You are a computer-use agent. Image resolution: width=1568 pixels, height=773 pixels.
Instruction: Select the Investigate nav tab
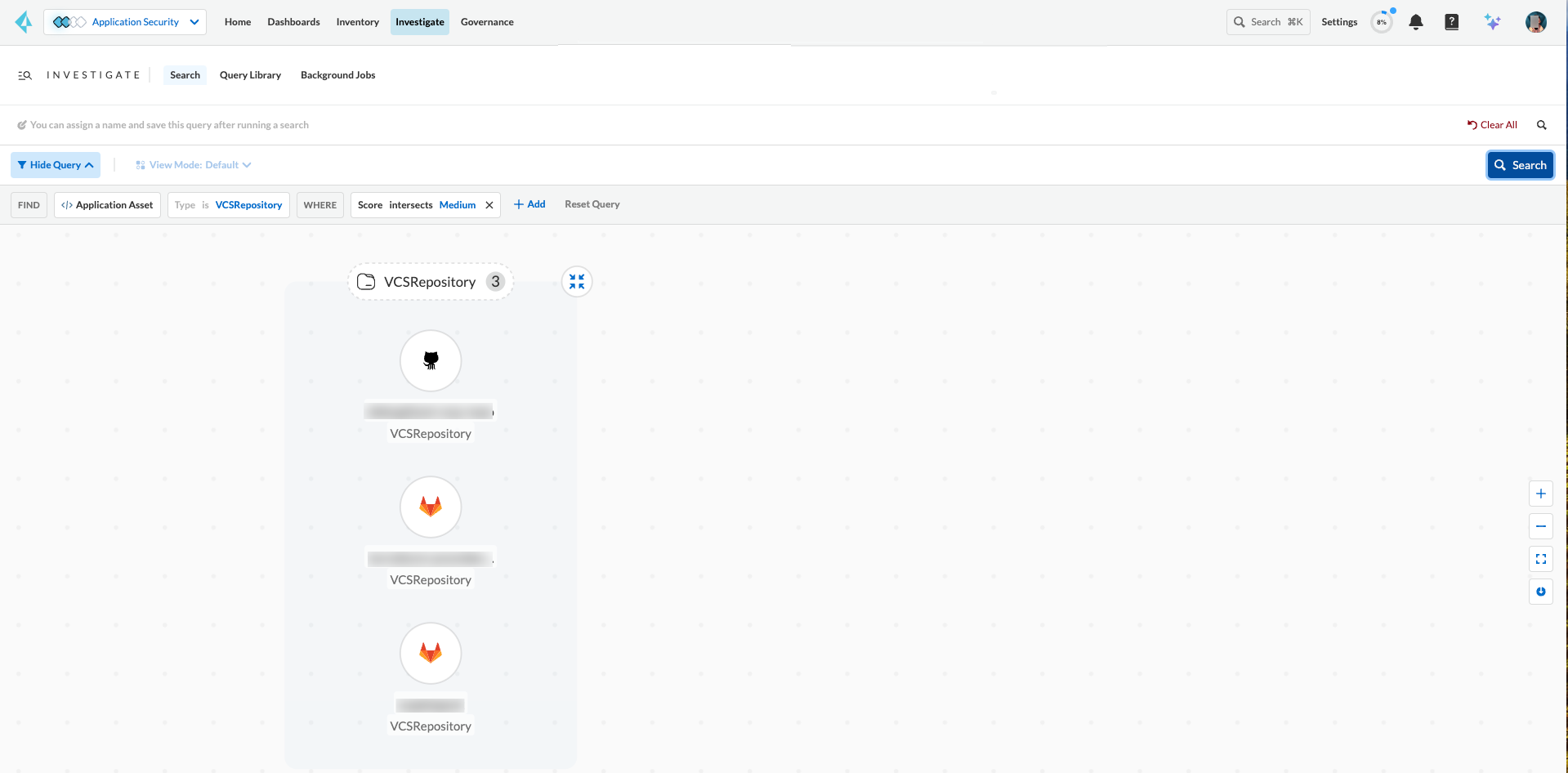click(420, 22)
